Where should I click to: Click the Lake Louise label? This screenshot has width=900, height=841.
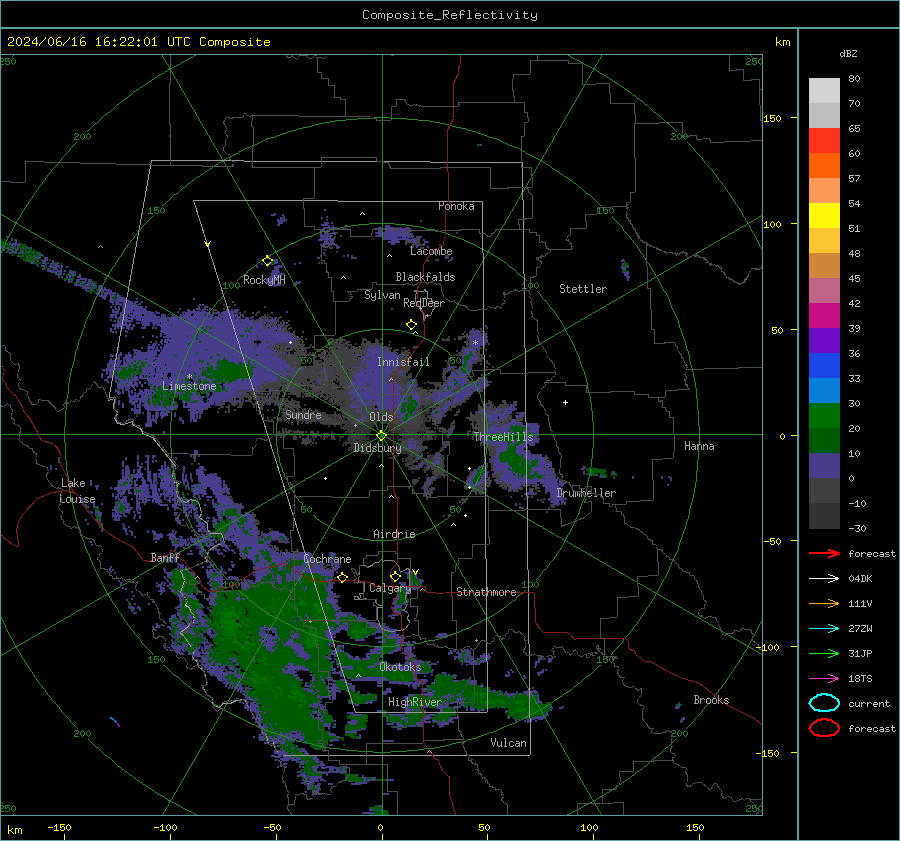[x=77, y=491]
